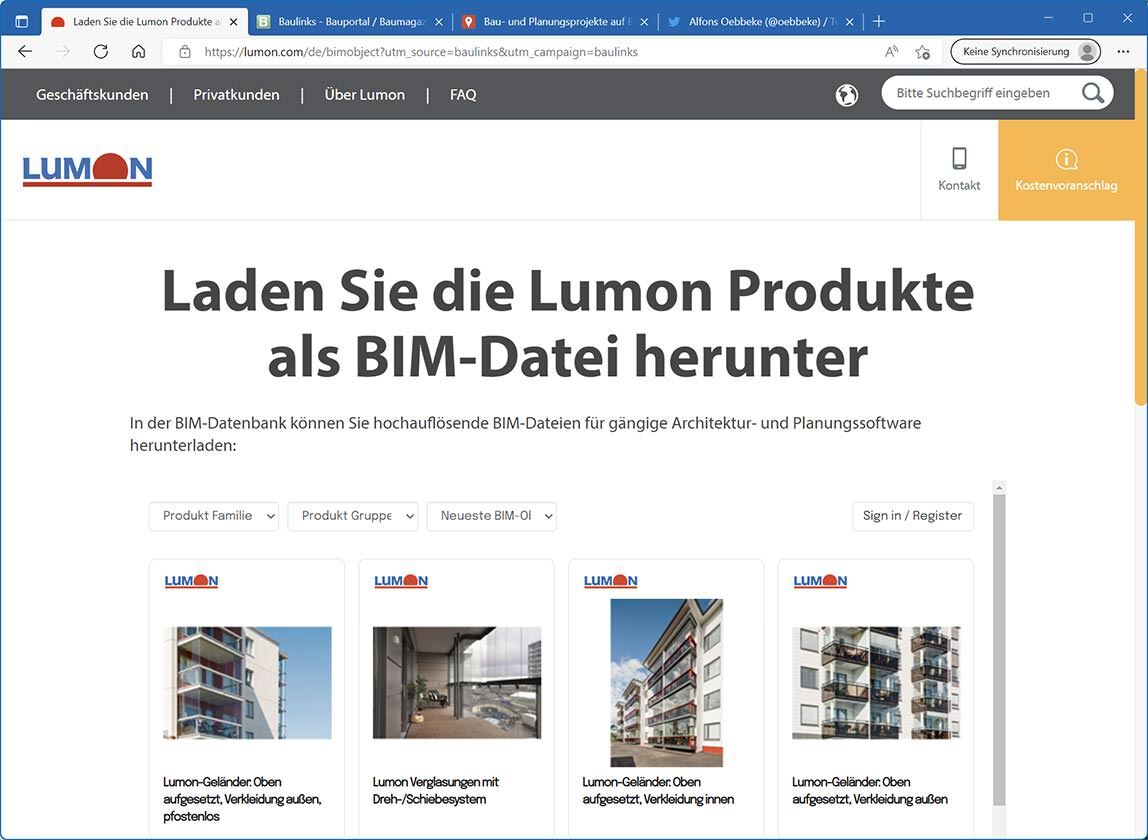The width and height of the screenshot is (1148, 840).
Task: Close the Alfons Oebbeke Twitter tab
Action: tap(849, 22)
